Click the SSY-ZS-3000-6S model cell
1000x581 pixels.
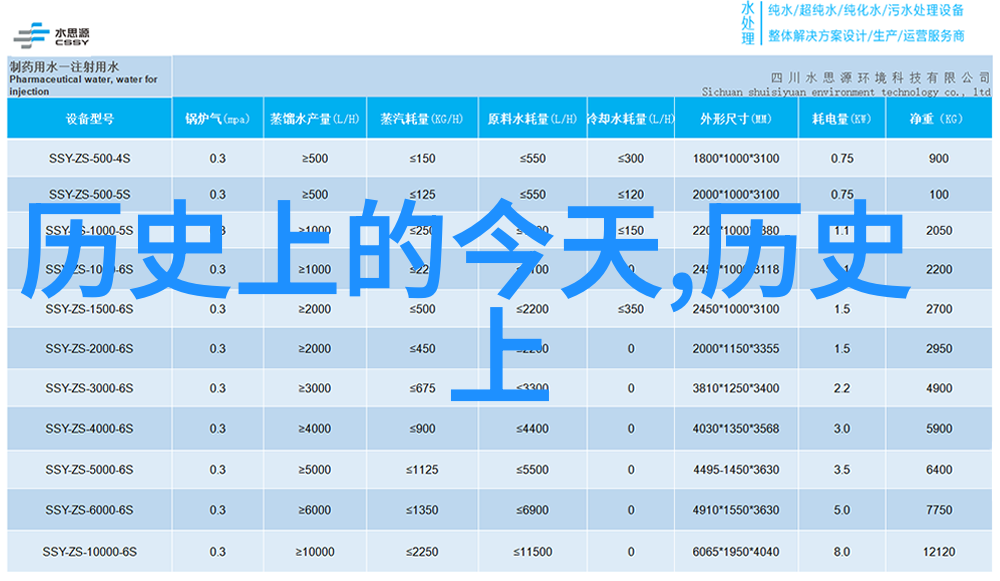(x=89, y=388)
